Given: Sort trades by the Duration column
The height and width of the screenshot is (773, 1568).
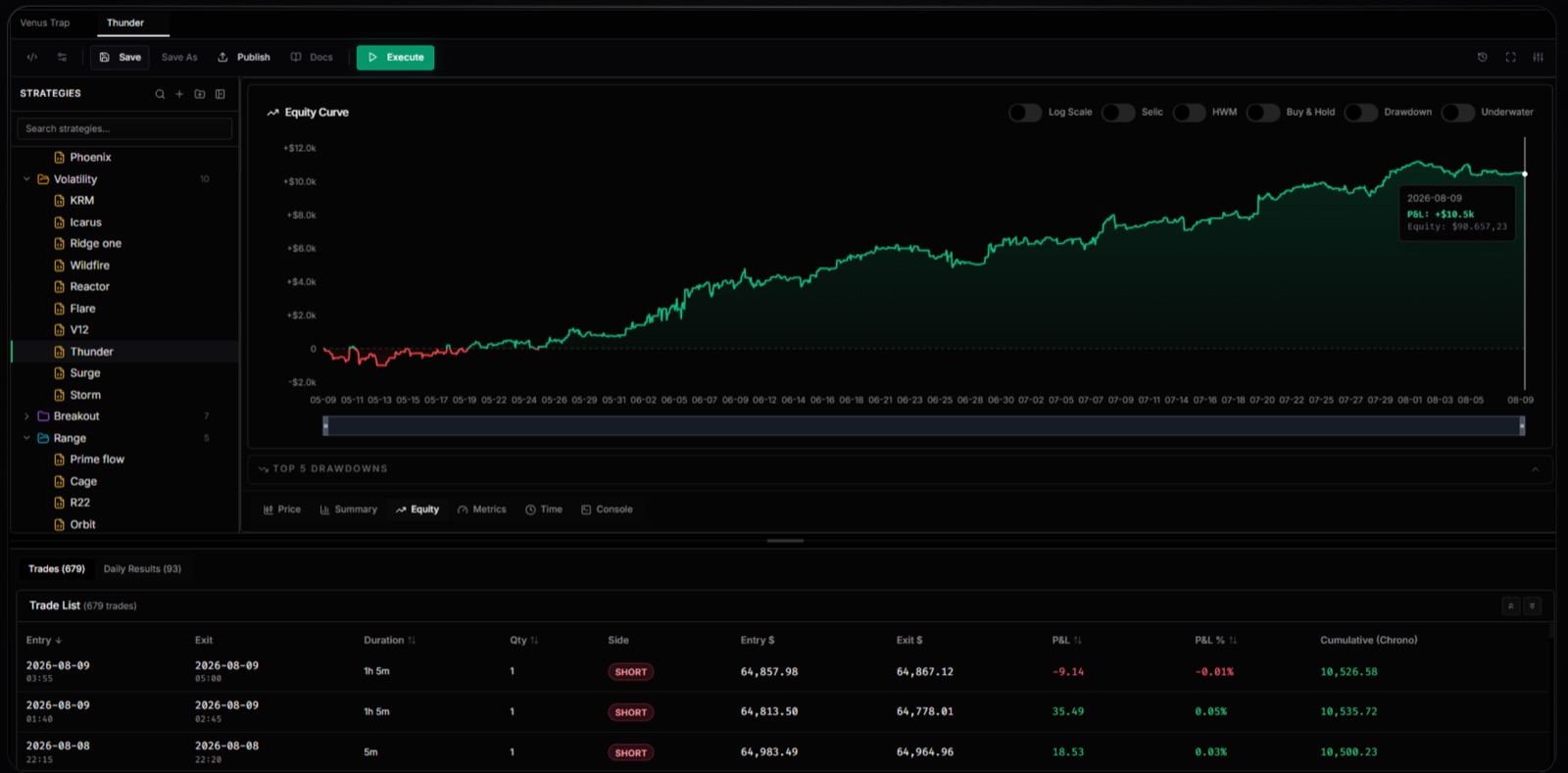Looking at the screenshot, I should [x=389, y=641].
